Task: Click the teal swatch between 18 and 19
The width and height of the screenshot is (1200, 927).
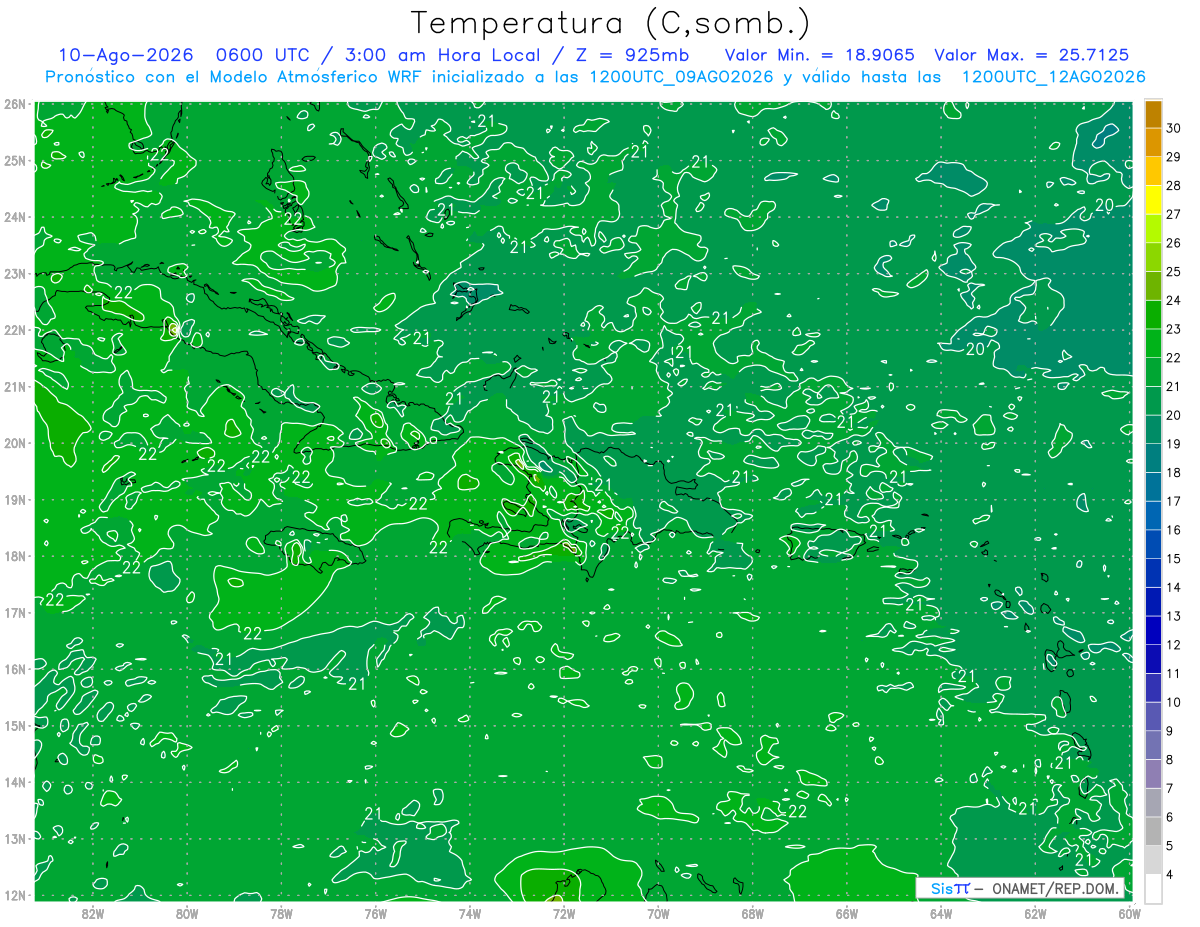Action: point(1153,458)
